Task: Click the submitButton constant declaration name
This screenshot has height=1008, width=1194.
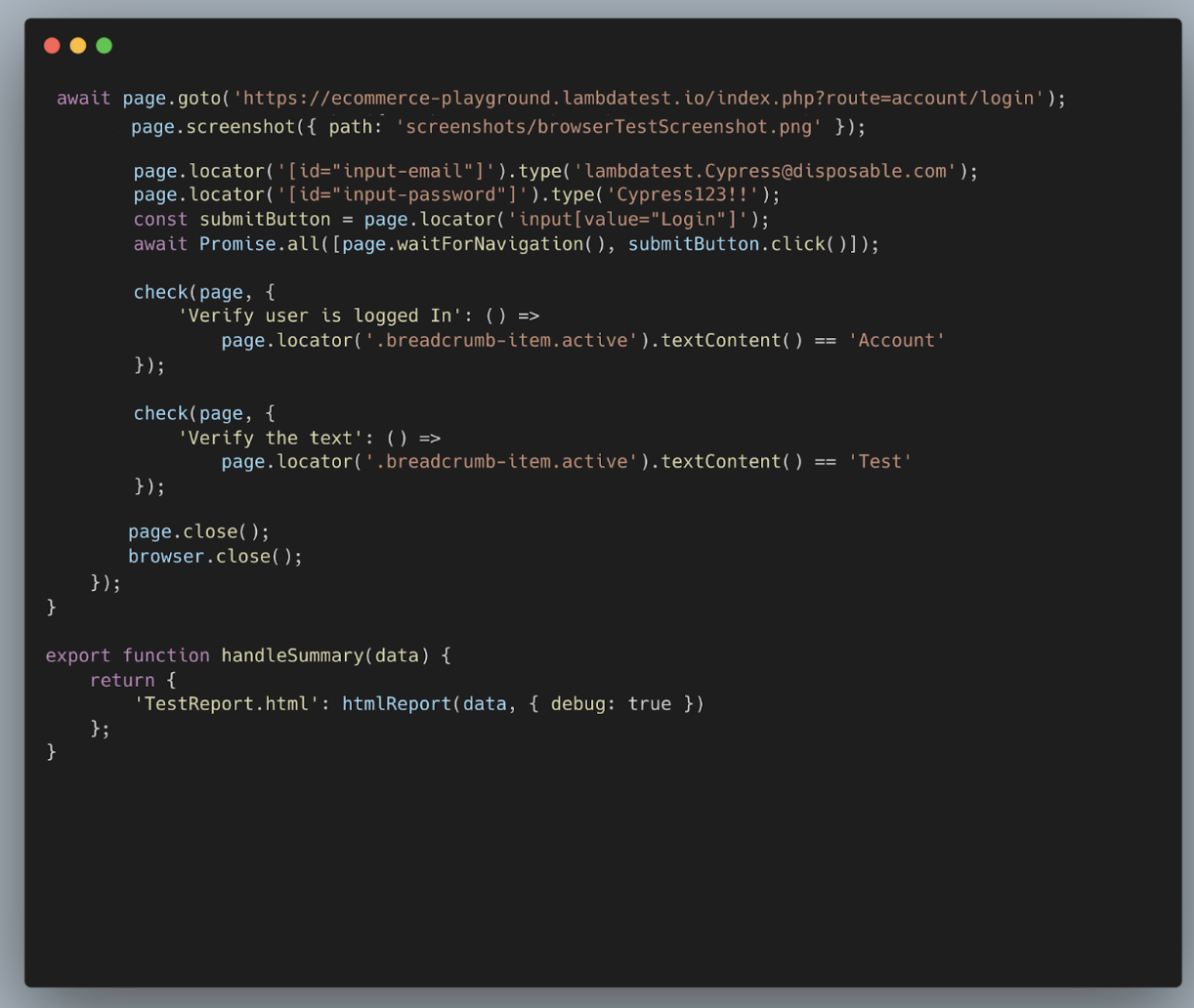Action: [265, 219]
